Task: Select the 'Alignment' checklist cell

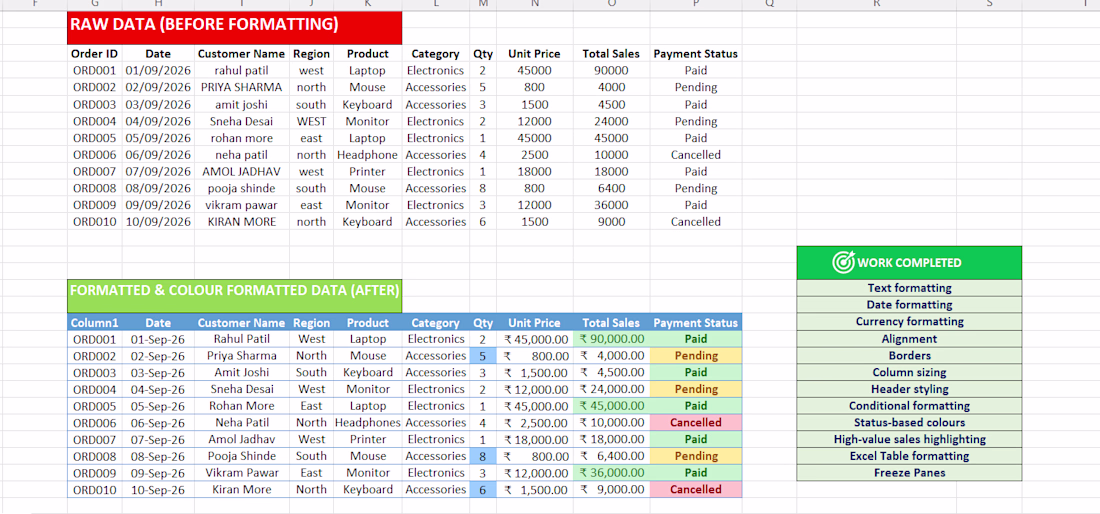Action: (909, 339)
